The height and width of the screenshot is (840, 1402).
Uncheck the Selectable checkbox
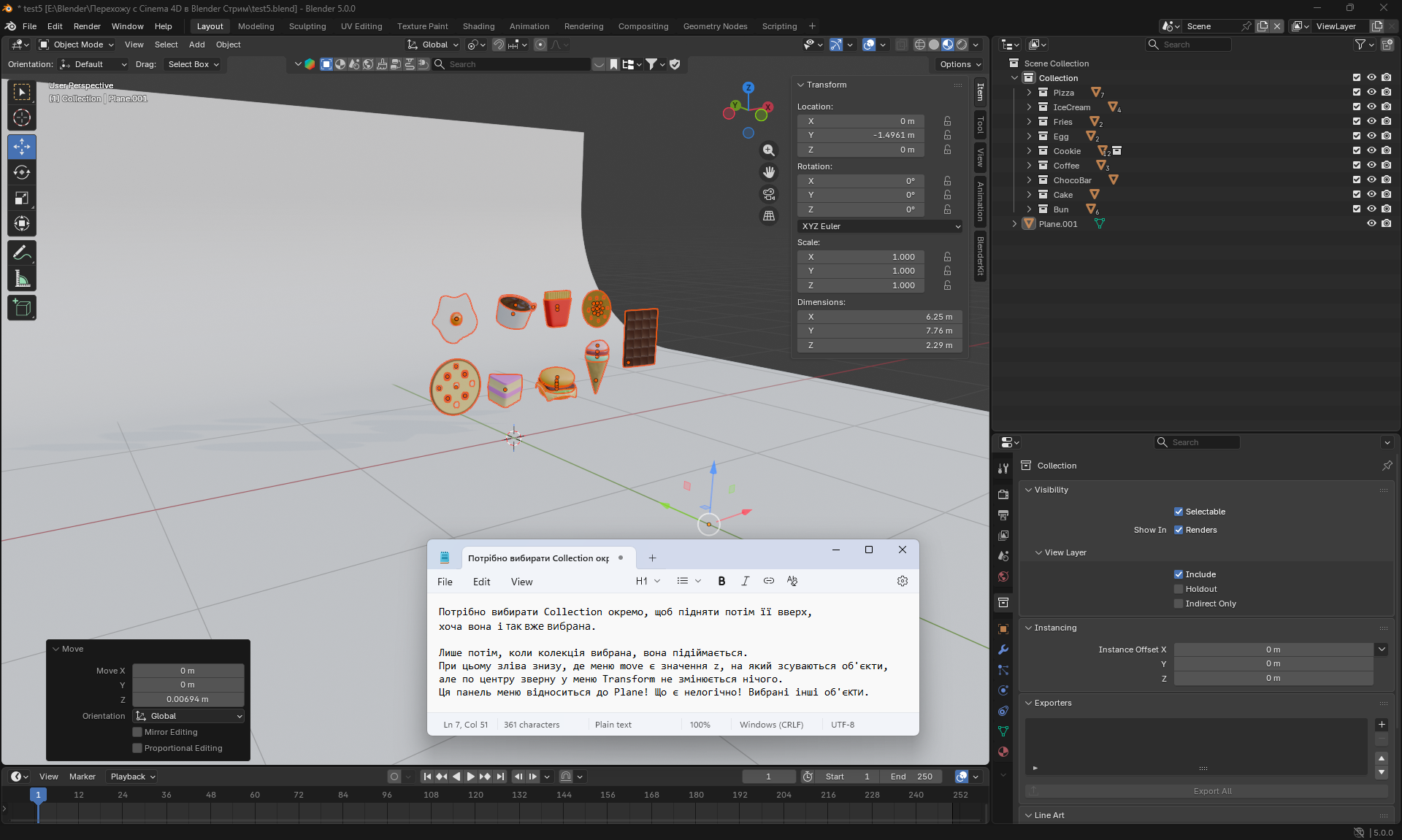pos(1178,512)
